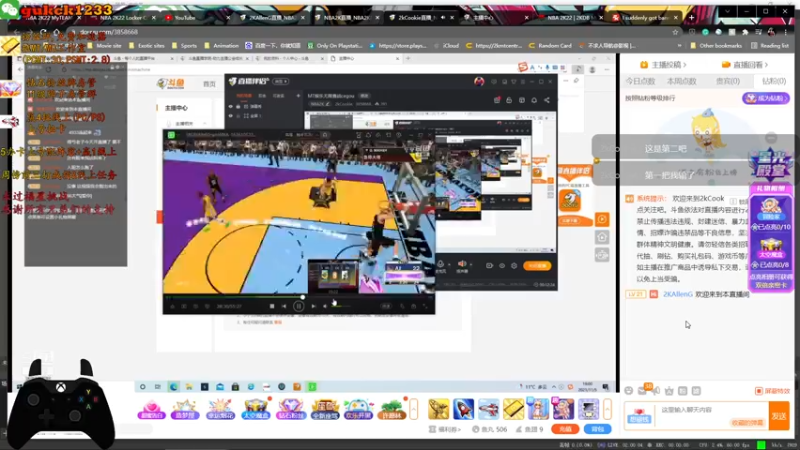The height and width of the screenshot is (450, 800).
Task: Expand bookmarks overflow chevron
Action: [679, 45]
